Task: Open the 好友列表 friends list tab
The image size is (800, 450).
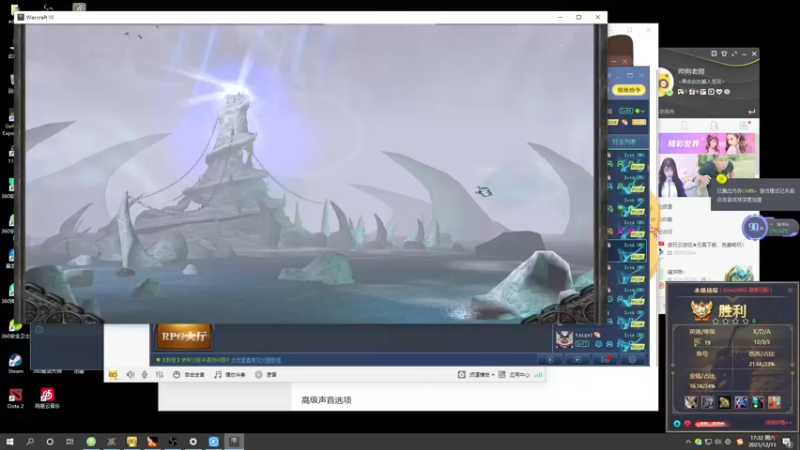Action: (x=624, y=141)
